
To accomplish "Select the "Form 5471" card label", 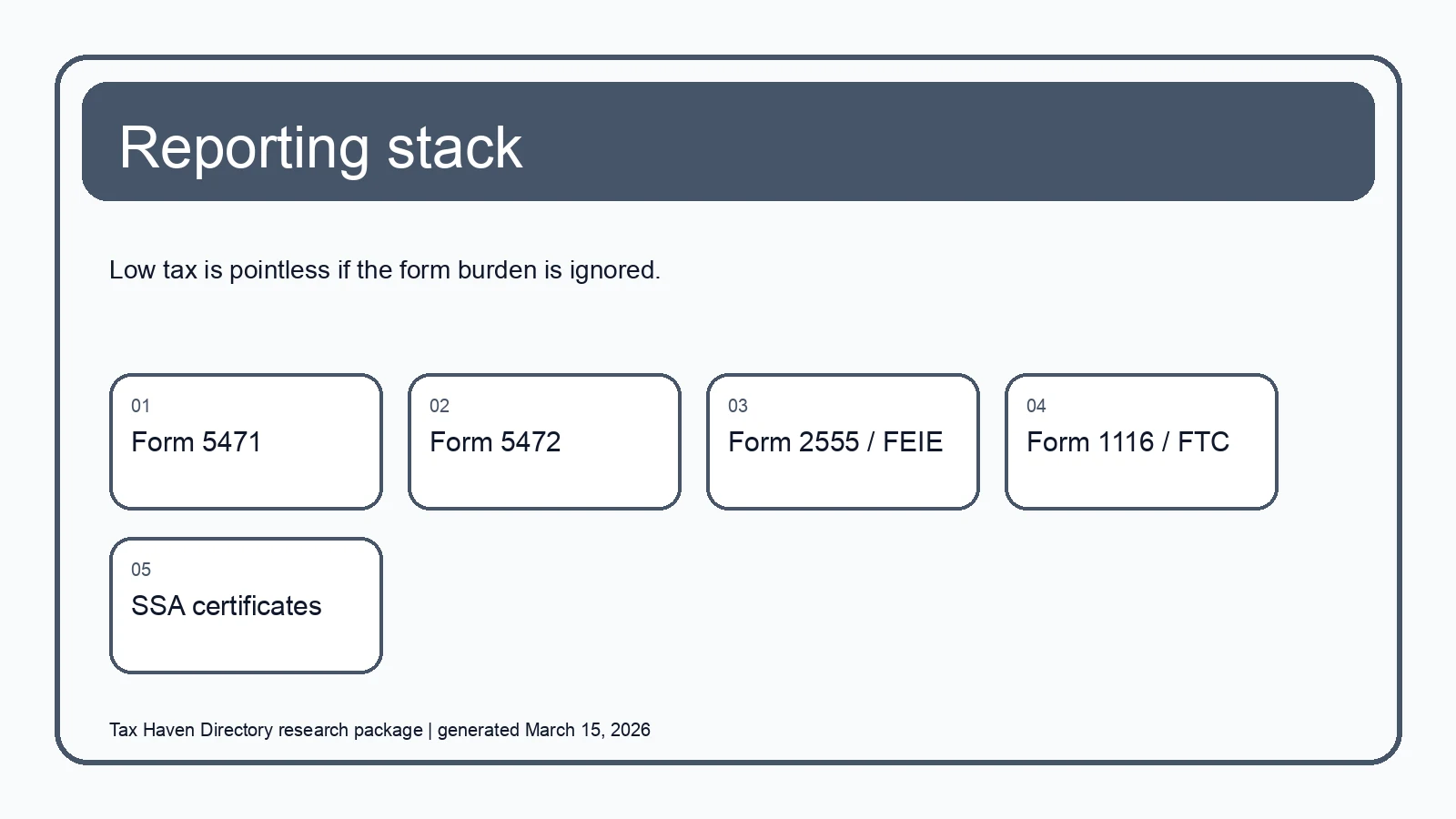I will (x=196, y=442).
